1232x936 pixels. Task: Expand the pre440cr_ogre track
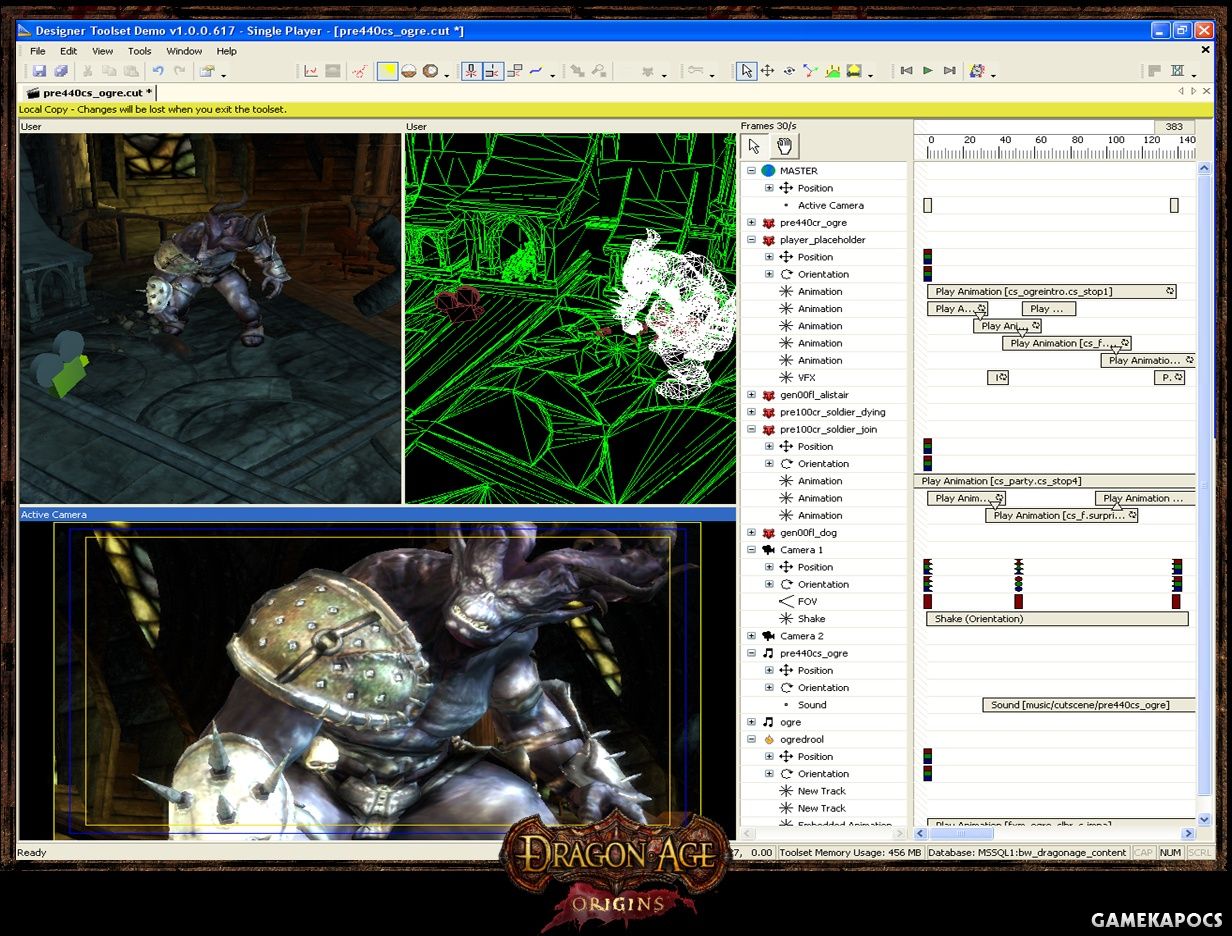tap(751, 223)
